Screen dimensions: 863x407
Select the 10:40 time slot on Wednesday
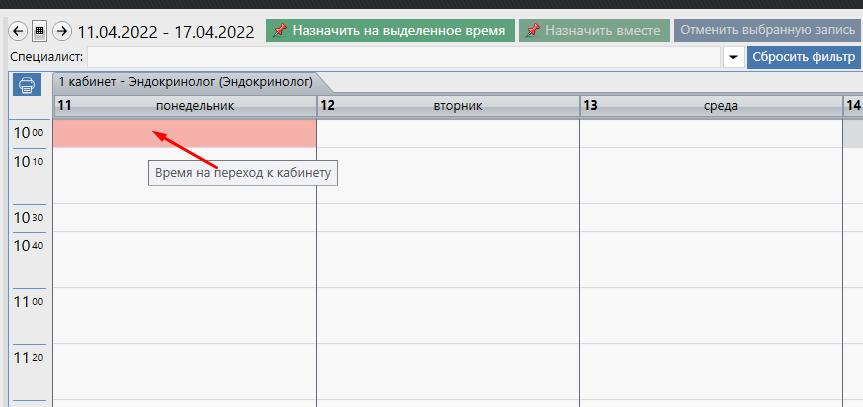pos(710,258)
